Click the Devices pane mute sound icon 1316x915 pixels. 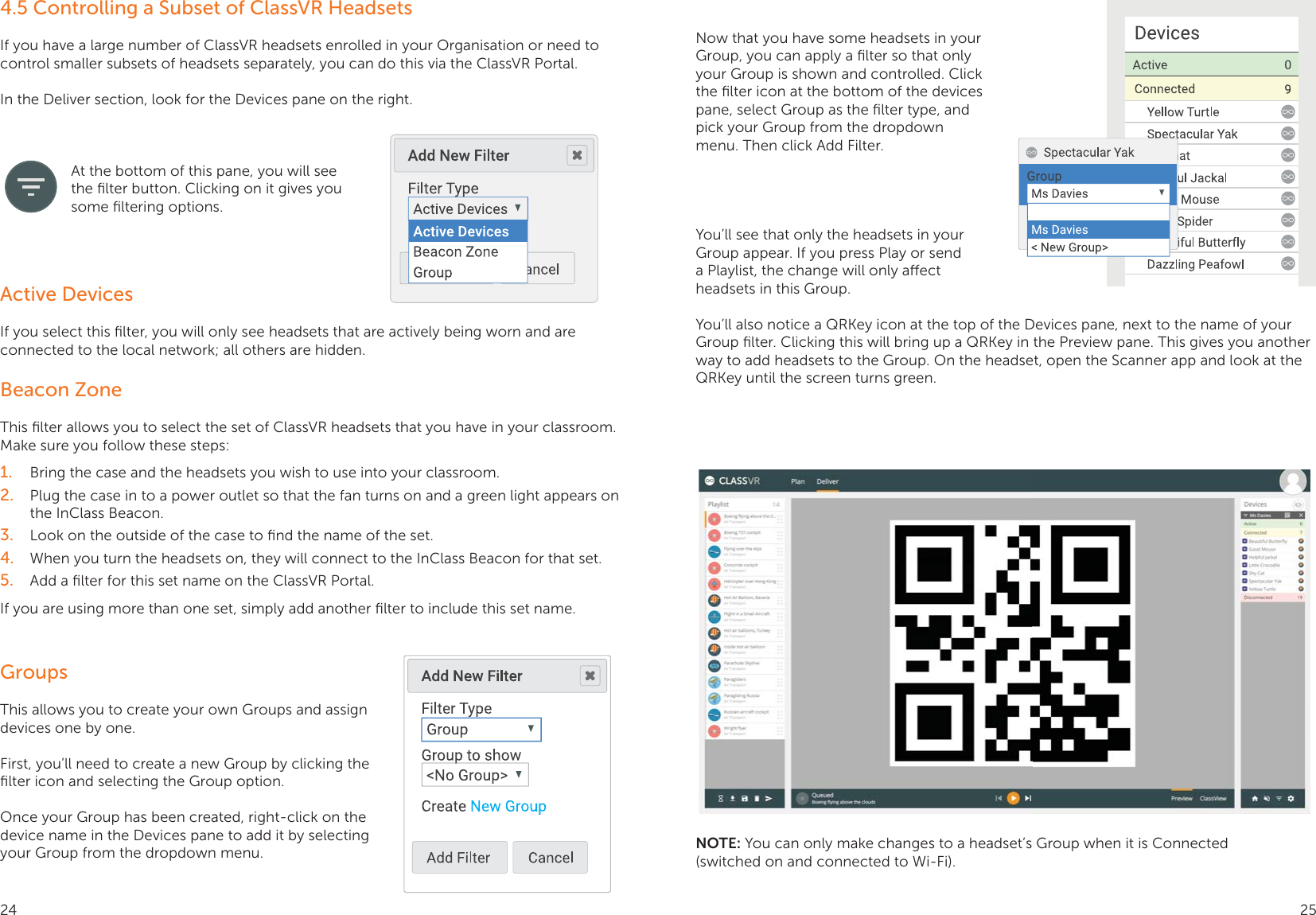[1267, 798]
